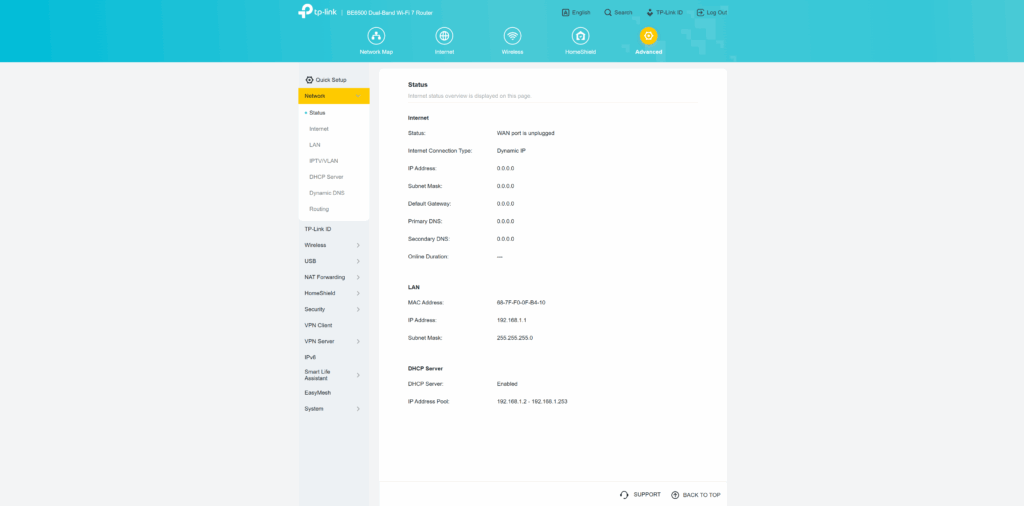Click the Quick Setup gear icon
The height and width of the screenshot is (506, 1024).
(x=310, y=80)
